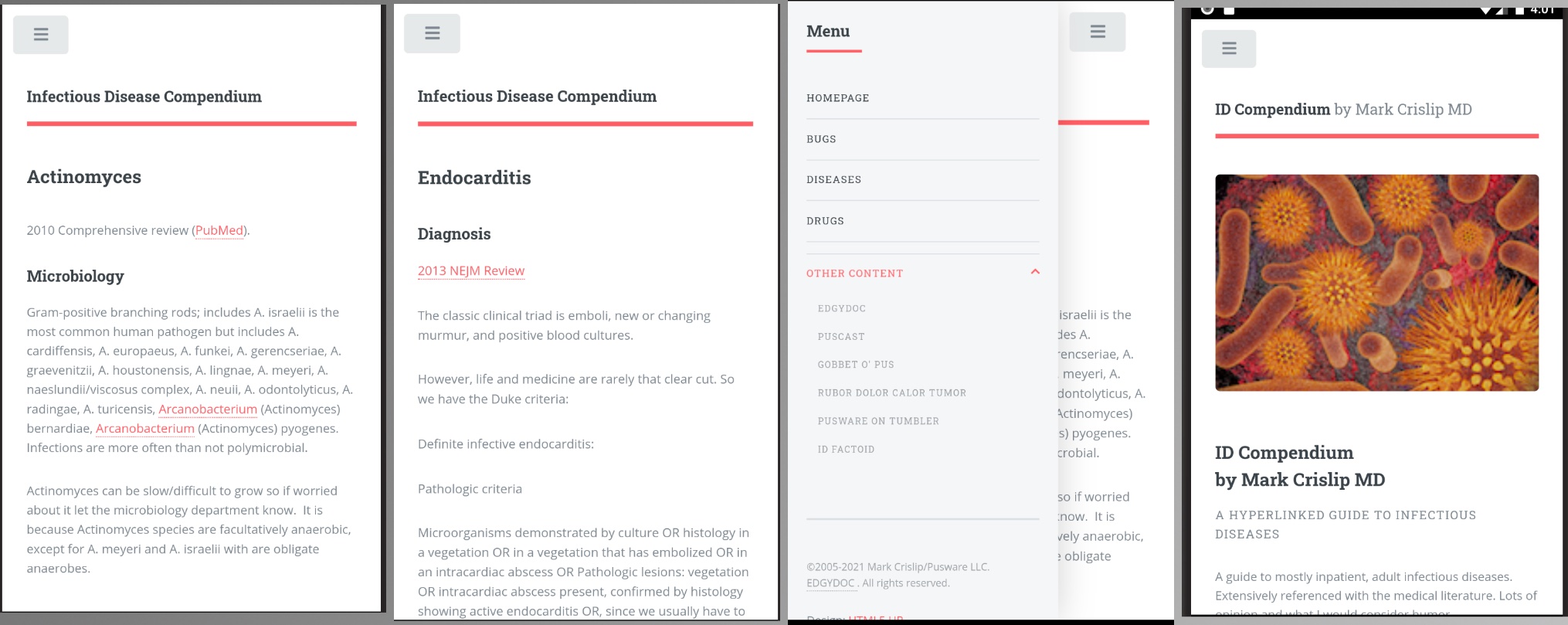Click Arcanobacterium link before "(Actinomyces) pyogenes"

[x=145, y=428]
